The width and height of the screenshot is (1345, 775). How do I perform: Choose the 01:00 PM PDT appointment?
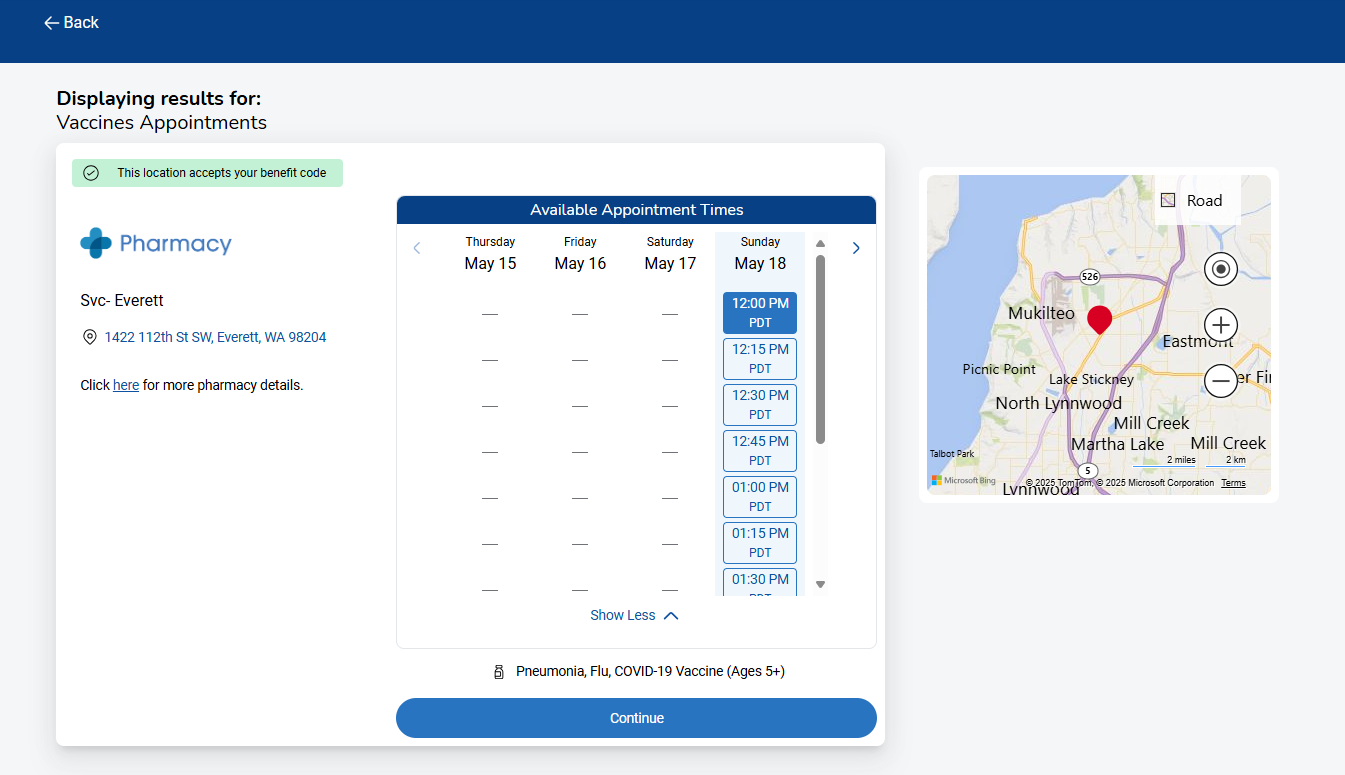(760, 497)
